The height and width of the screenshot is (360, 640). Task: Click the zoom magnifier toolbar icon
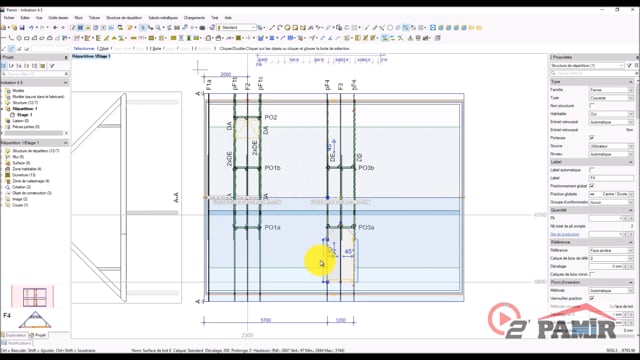(158, 28)
